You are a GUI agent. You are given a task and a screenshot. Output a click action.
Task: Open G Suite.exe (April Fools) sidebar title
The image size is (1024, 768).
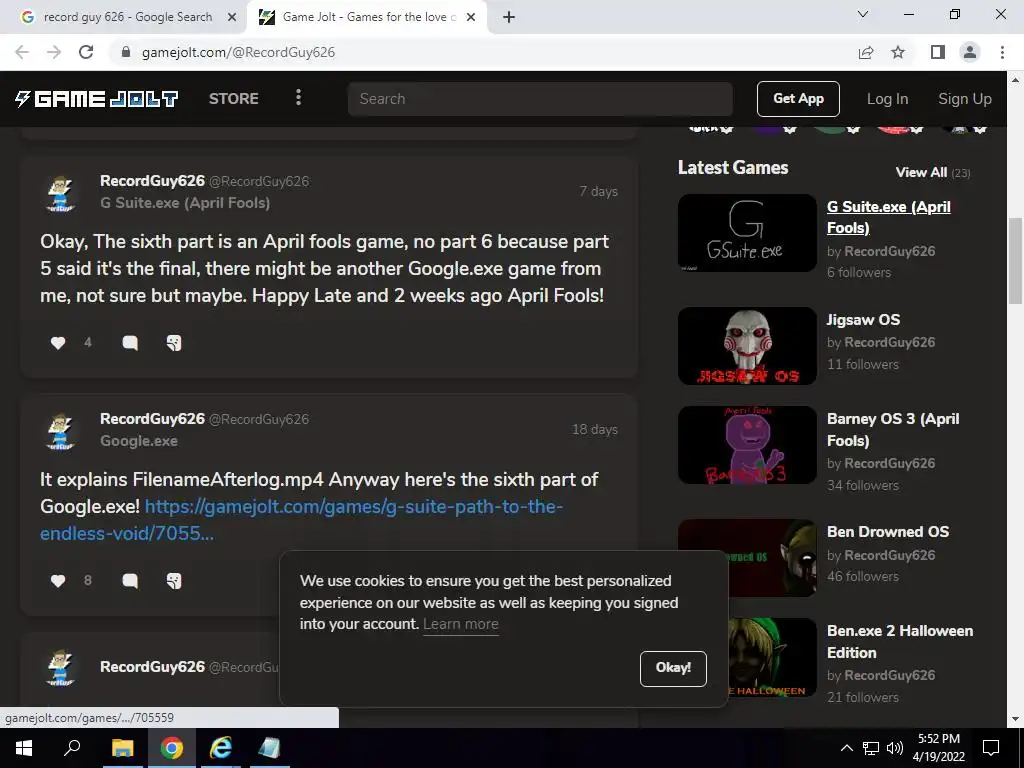[x=888, y=217]
